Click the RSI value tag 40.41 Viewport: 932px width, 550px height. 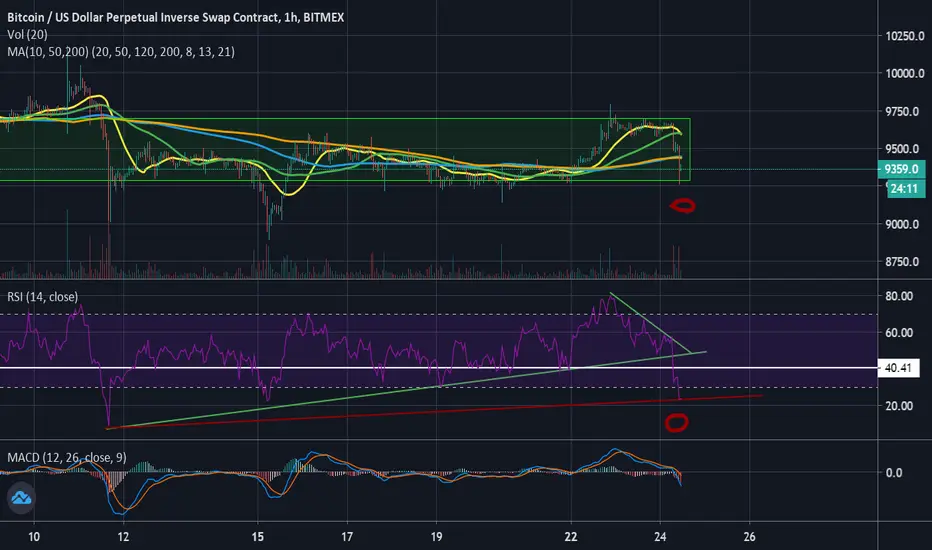pyautogui.click(x=898, y=368)
